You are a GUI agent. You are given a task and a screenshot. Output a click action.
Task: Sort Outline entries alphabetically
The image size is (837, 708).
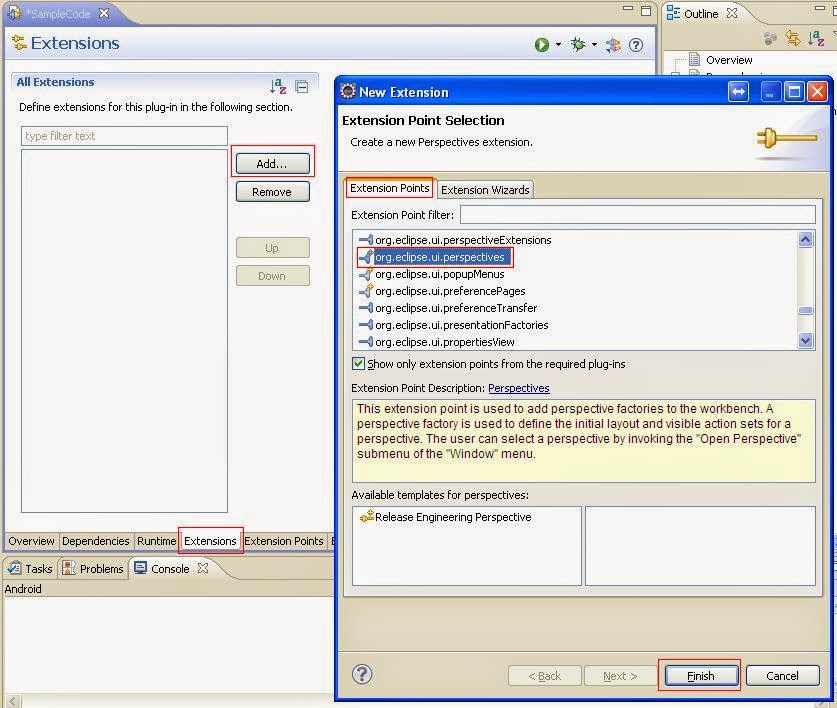[x=816, y=38]
